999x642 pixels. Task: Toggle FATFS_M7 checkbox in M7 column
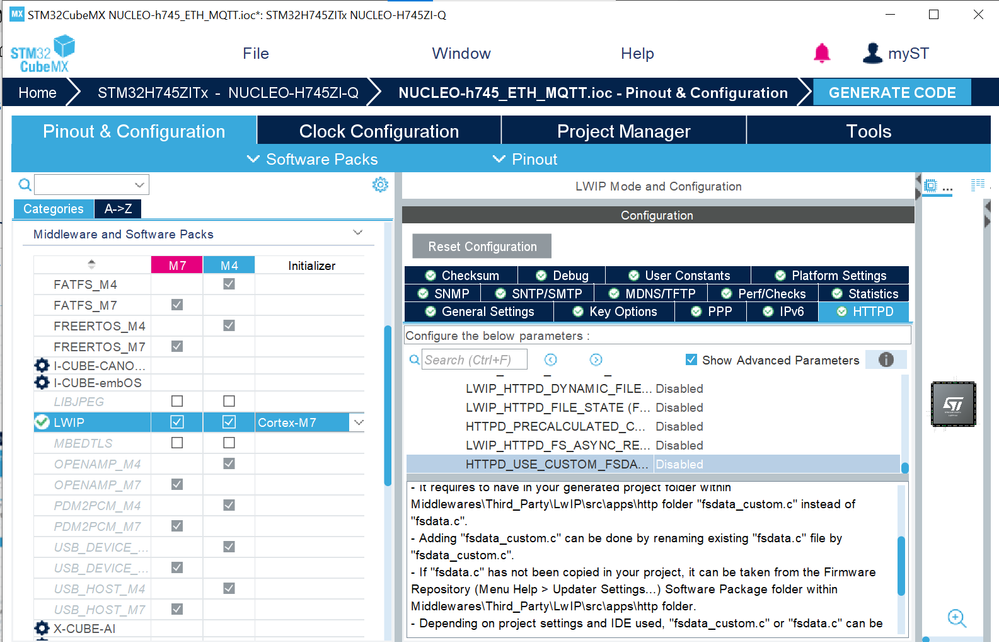point(177,305)
